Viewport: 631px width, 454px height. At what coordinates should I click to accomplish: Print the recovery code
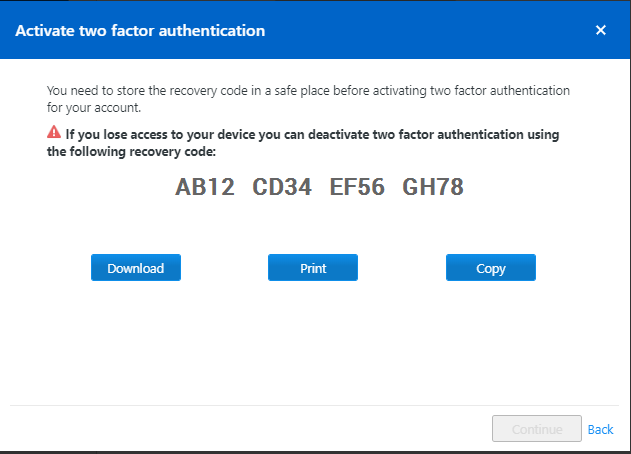coord(313,268)
